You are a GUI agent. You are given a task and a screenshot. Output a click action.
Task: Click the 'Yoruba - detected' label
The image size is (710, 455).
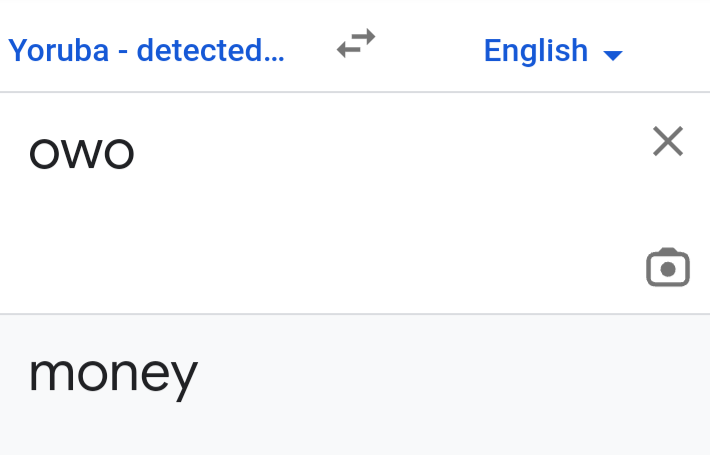coord(146,50)
